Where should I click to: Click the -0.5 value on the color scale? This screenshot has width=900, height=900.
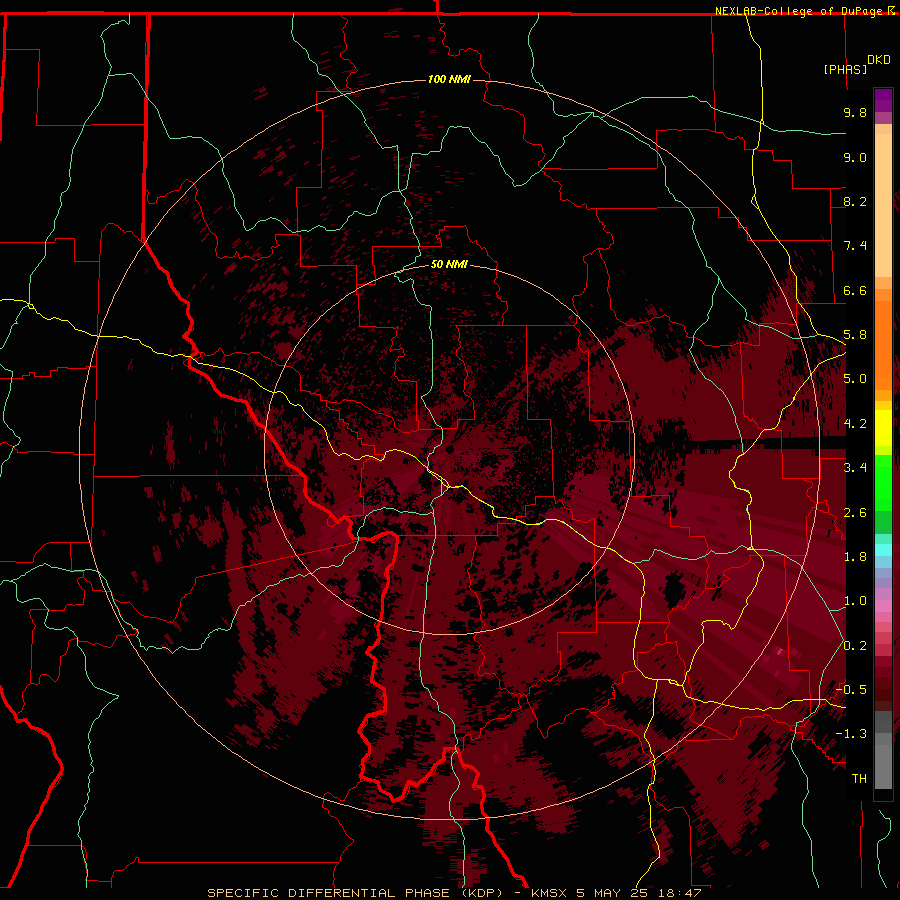851,690
